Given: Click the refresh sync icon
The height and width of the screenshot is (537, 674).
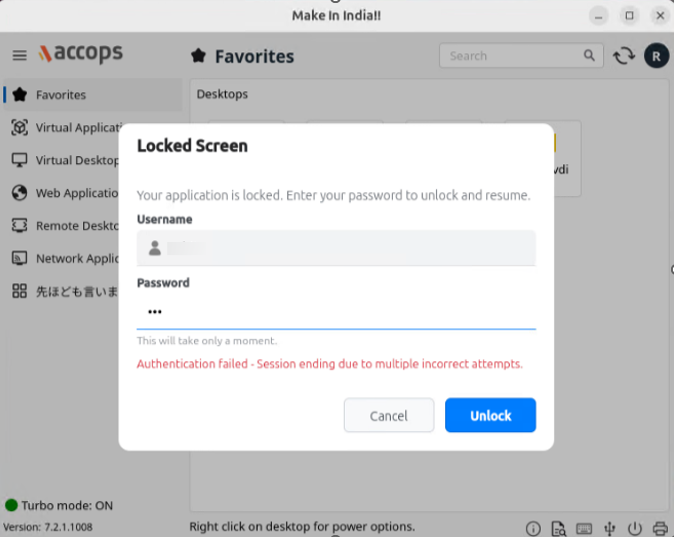Looking at the screenshot, I should click(x=624, y=56).
